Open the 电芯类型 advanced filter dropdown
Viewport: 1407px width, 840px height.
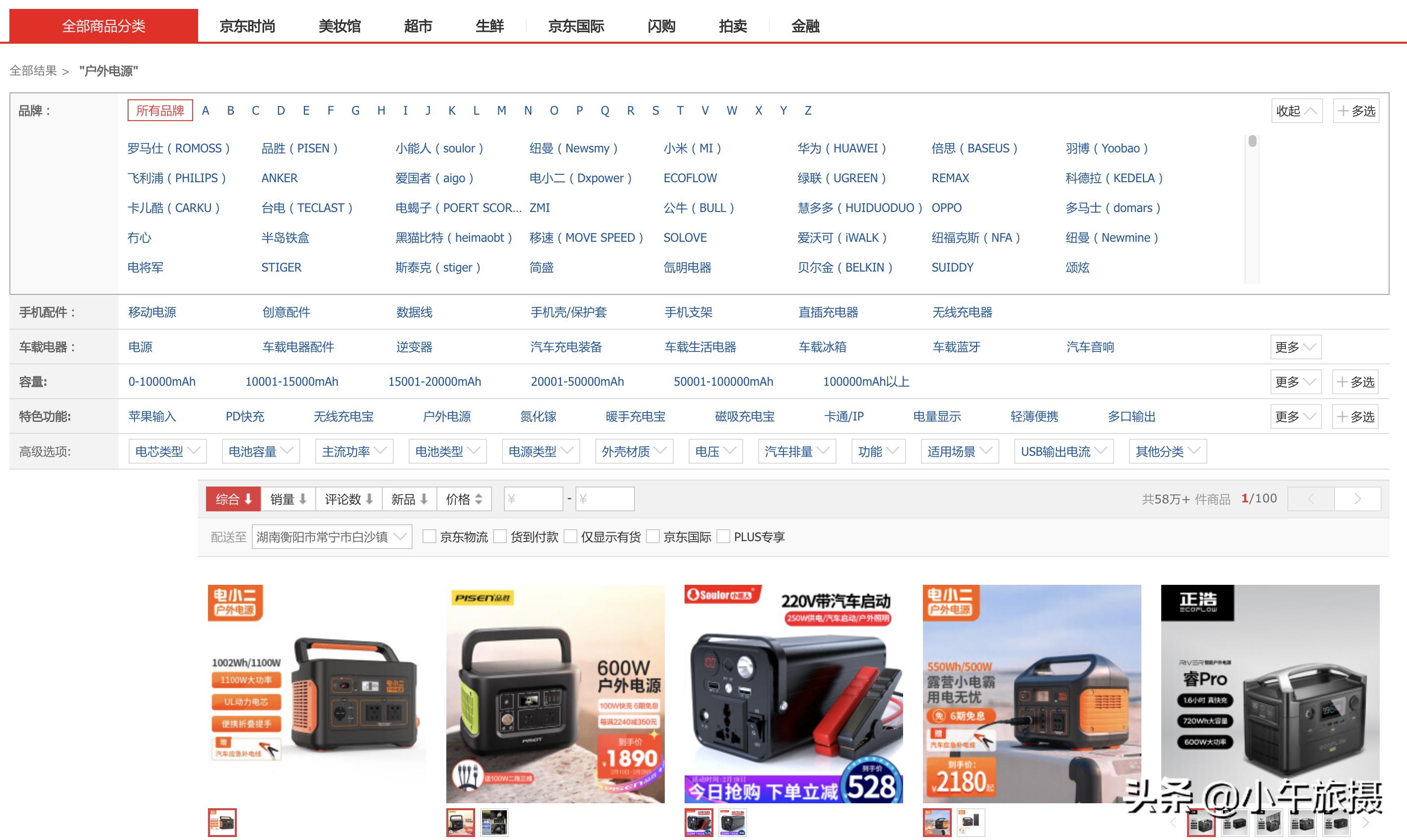[x=167, y=451]
